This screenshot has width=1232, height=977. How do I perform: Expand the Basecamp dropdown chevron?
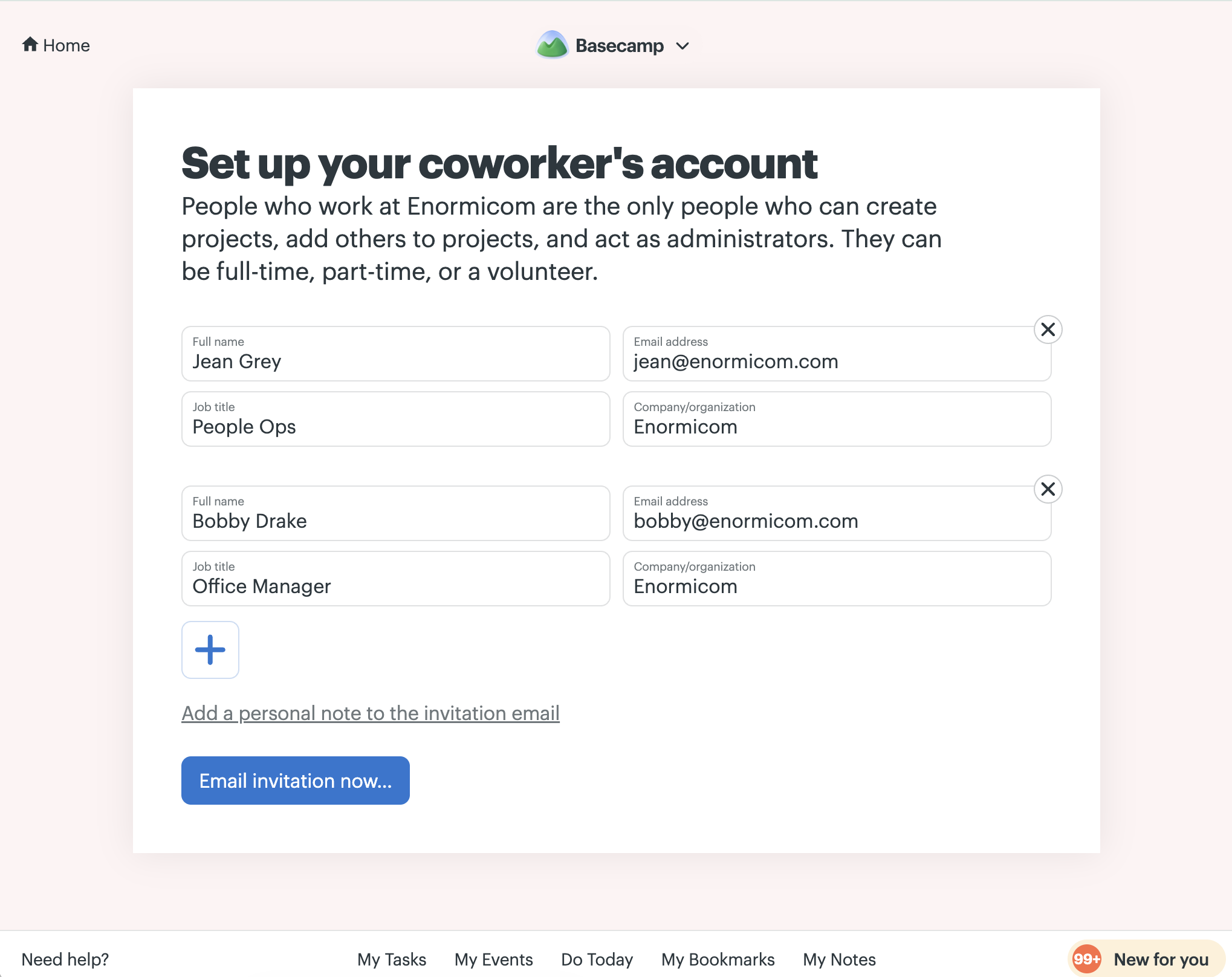682,46
